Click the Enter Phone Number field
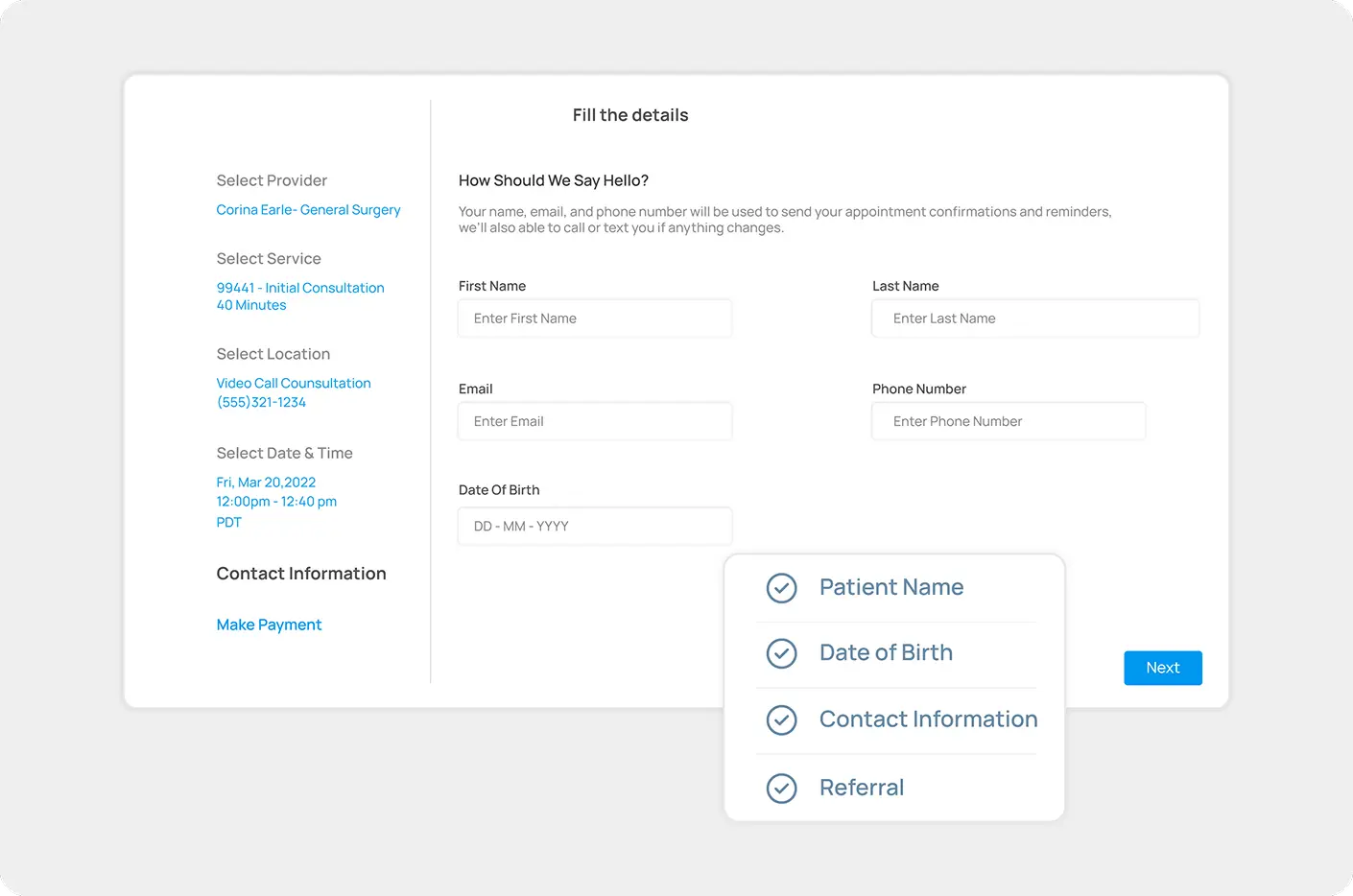 click(1008, 421)
